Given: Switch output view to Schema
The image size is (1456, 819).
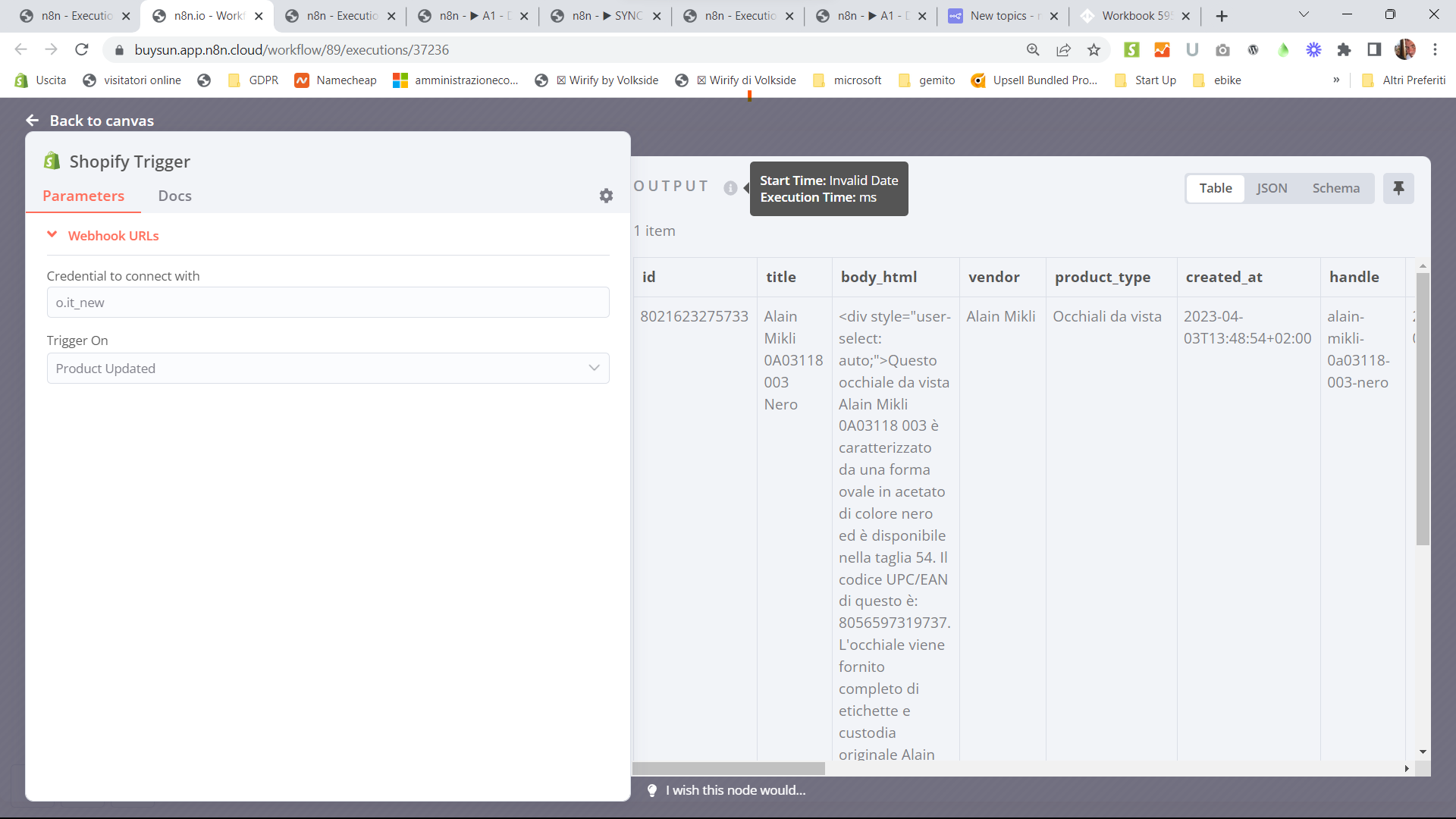Looking at the screenshot, I should [x=1336, y=188].
